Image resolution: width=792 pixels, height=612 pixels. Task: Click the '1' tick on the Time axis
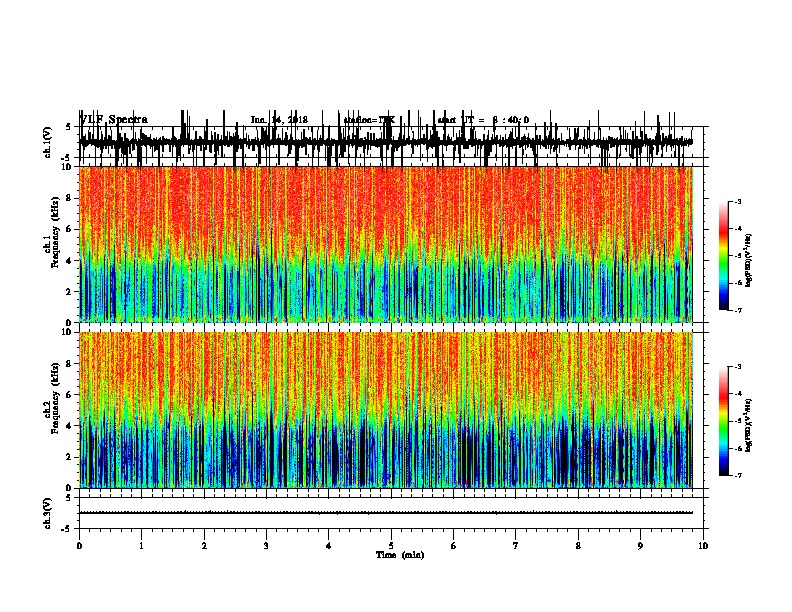[141, 546]
